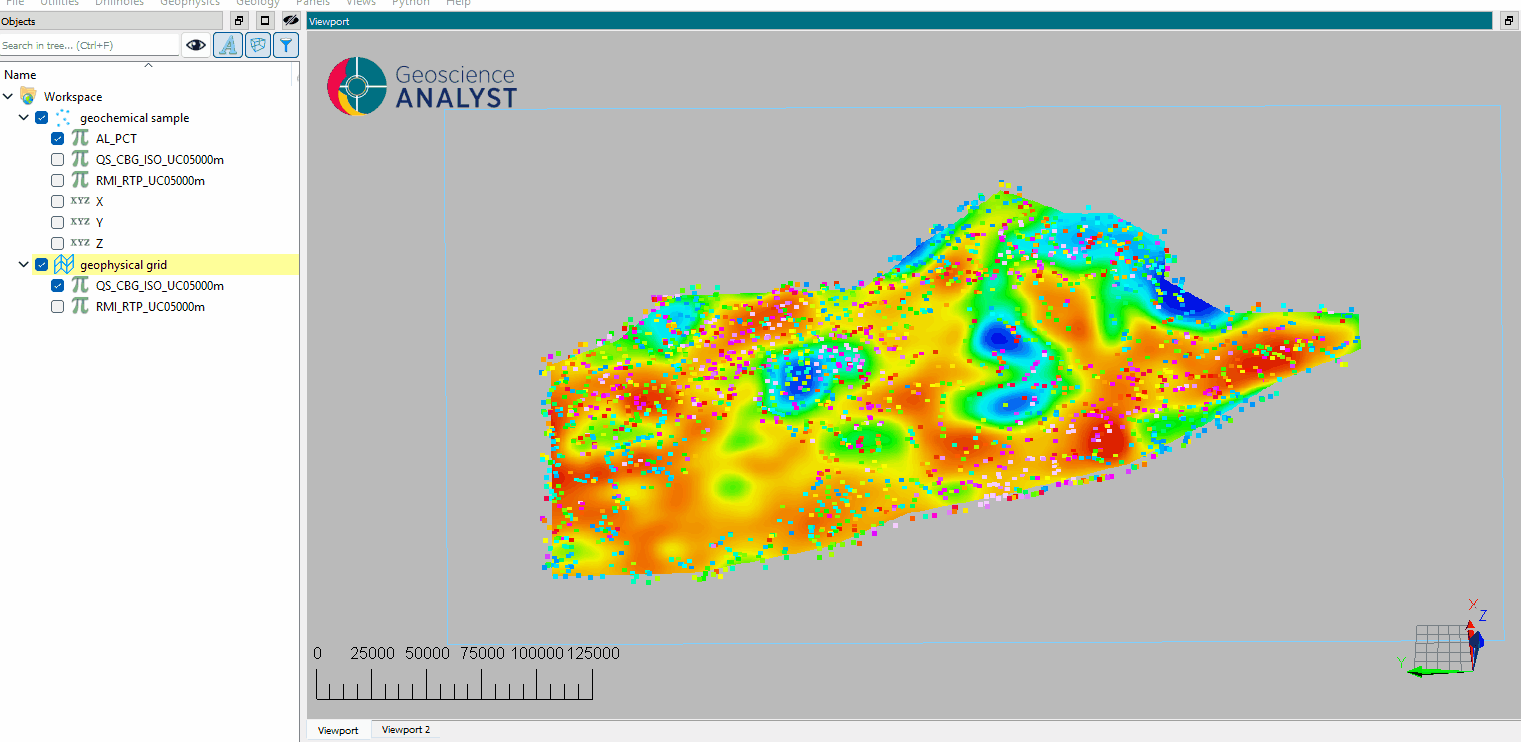Click the geochemical sample points icon
The width and height of the screenshot is (1521, 742).
coord(65,118)
